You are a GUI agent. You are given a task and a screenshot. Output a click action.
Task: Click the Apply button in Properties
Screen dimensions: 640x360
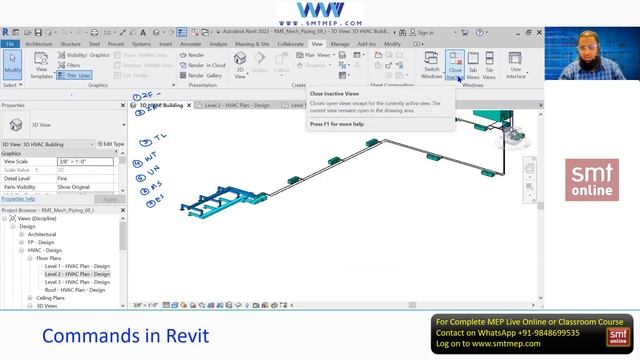coord(109,199)
